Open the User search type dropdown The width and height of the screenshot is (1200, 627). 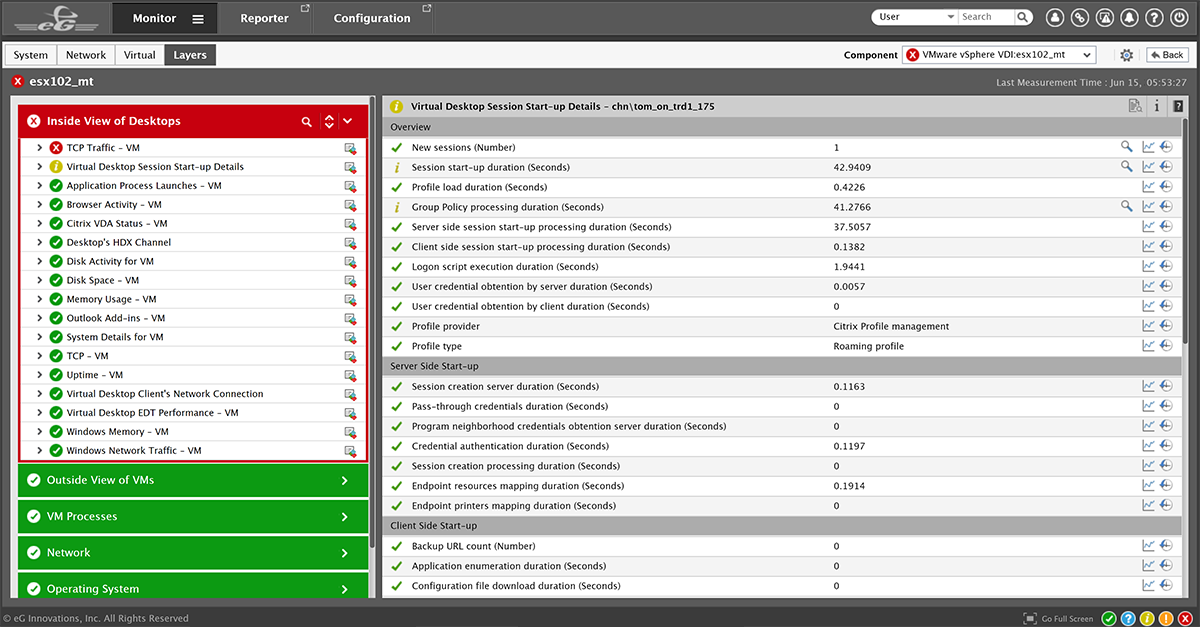tap(914, 17)
